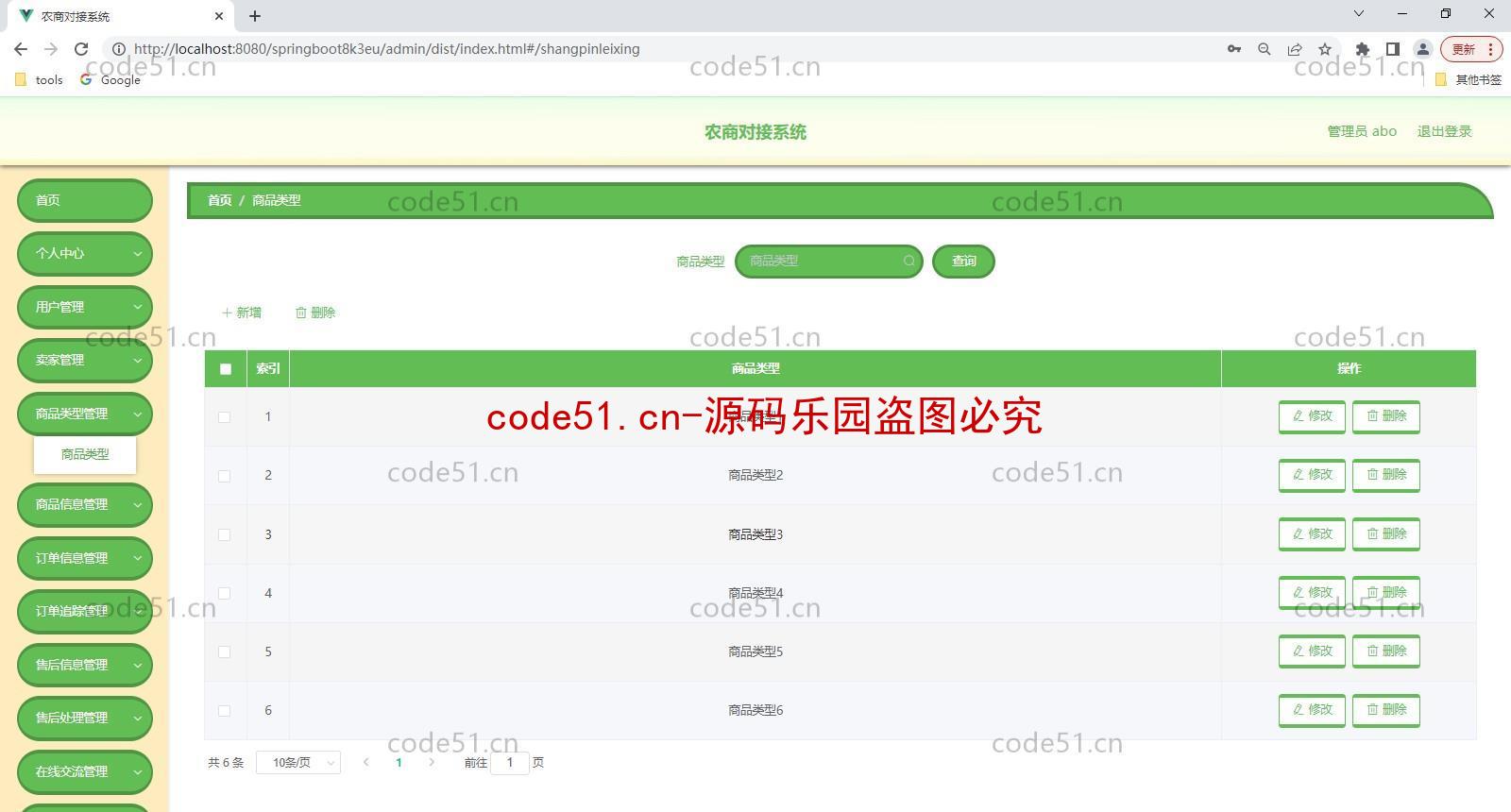Expand 商品信息管理 sidebar menu

[85, 505]
